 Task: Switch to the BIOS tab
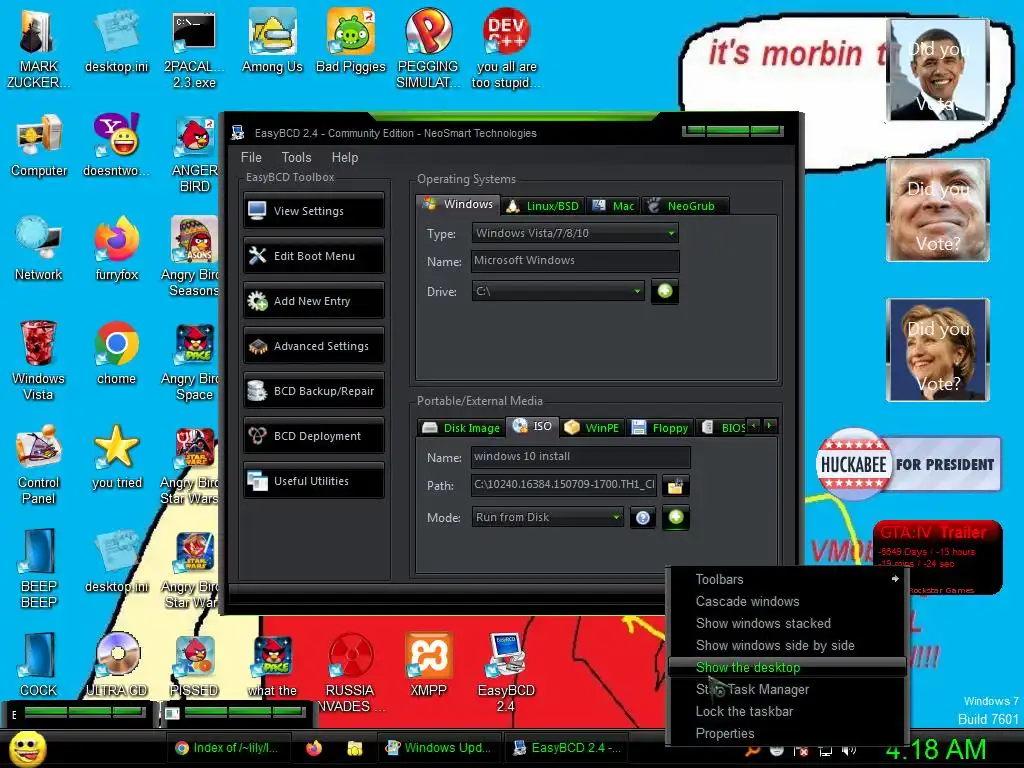point(722,428)
